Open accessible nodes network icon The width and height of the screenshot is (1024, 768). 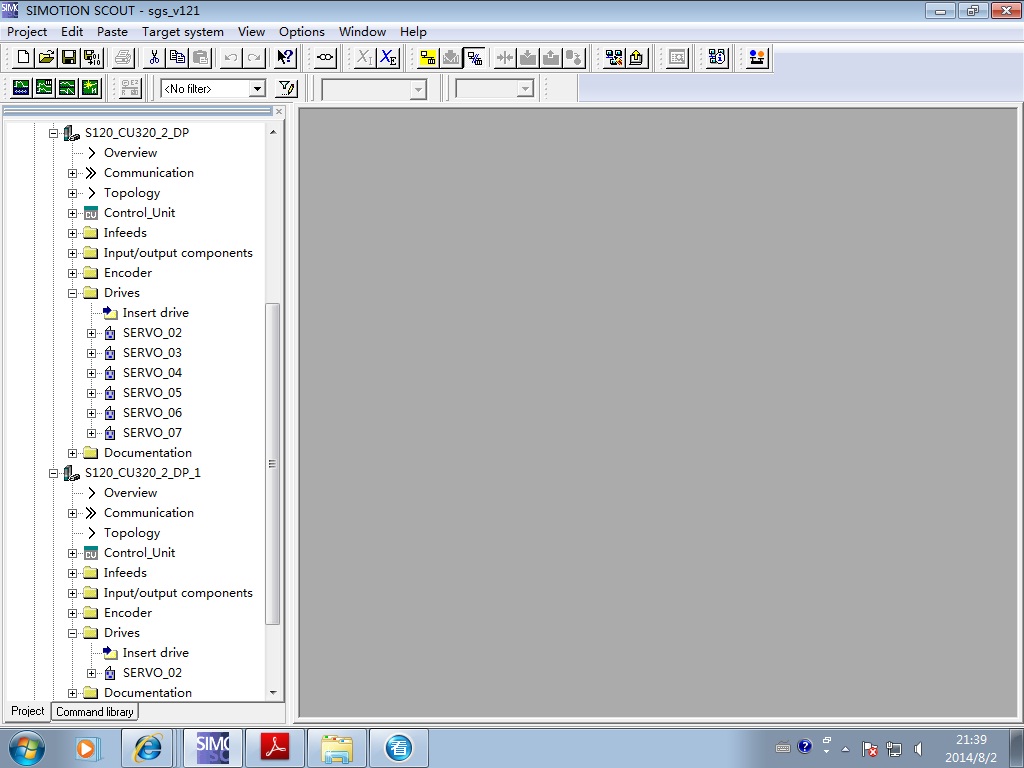[x=614, y=57]
